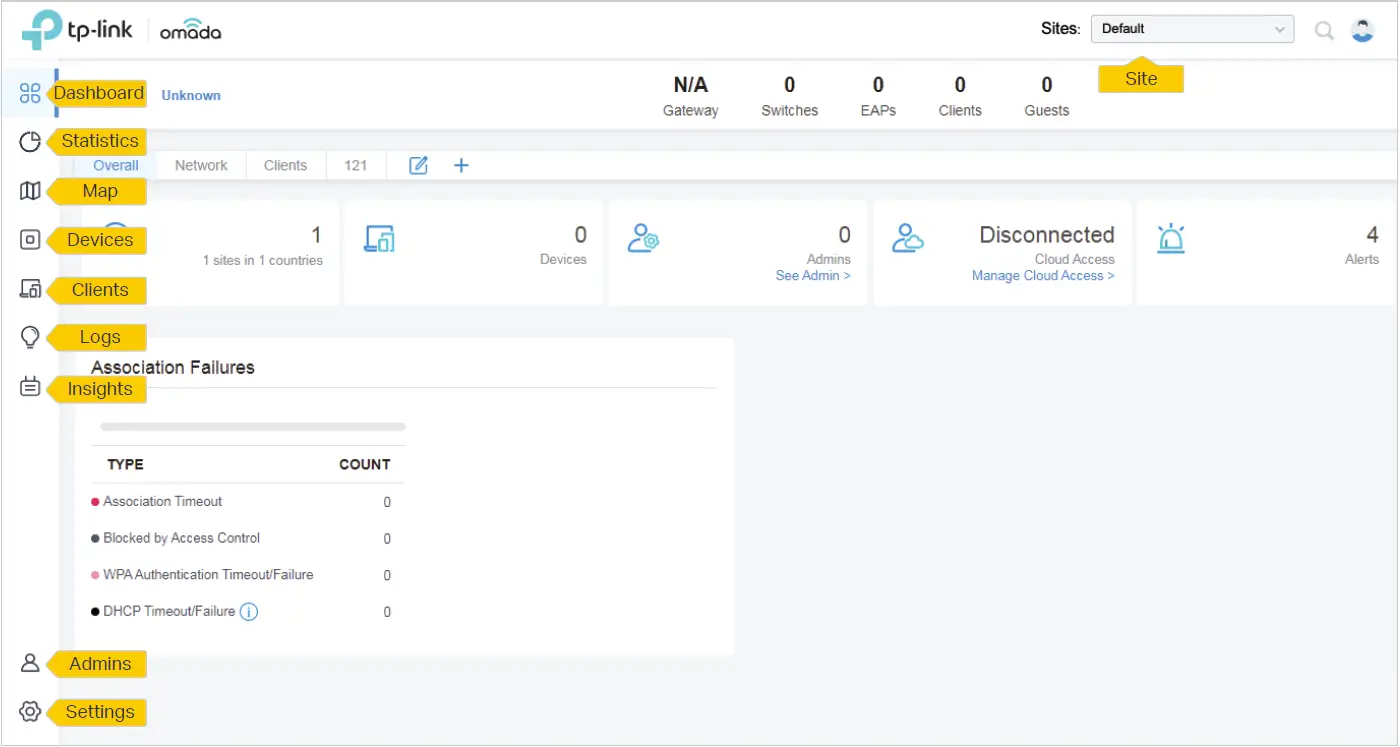Click the Disconnected cloud status text
Screen dimensions: 1400x747
[1047, 235]
